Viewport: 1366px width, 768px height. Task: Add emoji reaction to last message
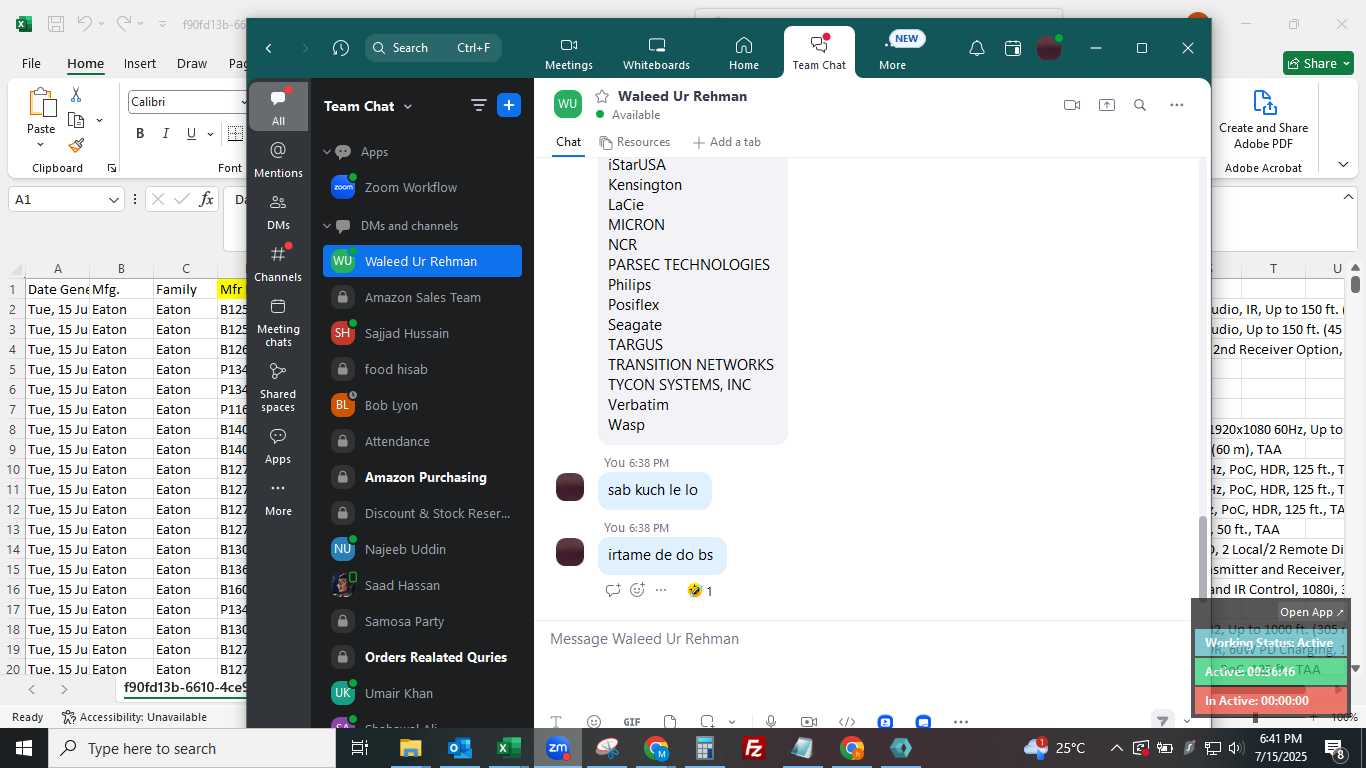pos(637,590)
